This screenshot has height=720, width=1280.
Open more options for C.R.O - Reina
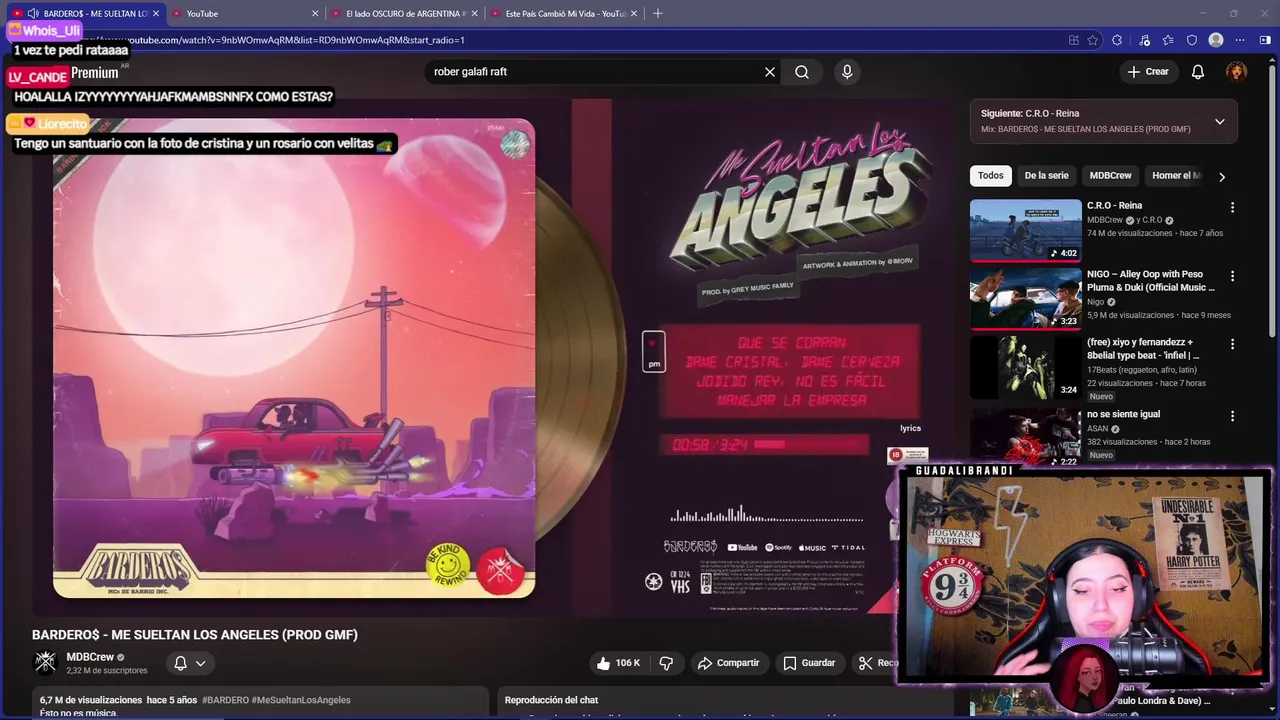pyautogui.click(x=1232, y=207)
